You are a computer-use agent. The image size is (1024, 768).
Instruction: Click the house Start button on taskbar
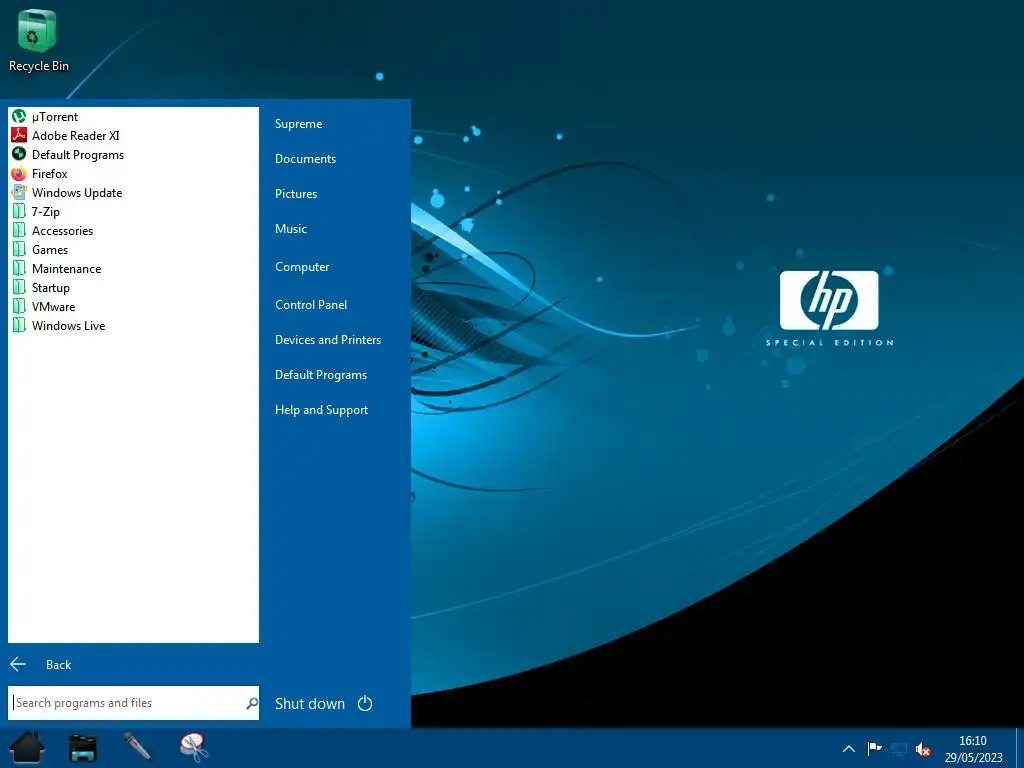[x=27, y=748]
